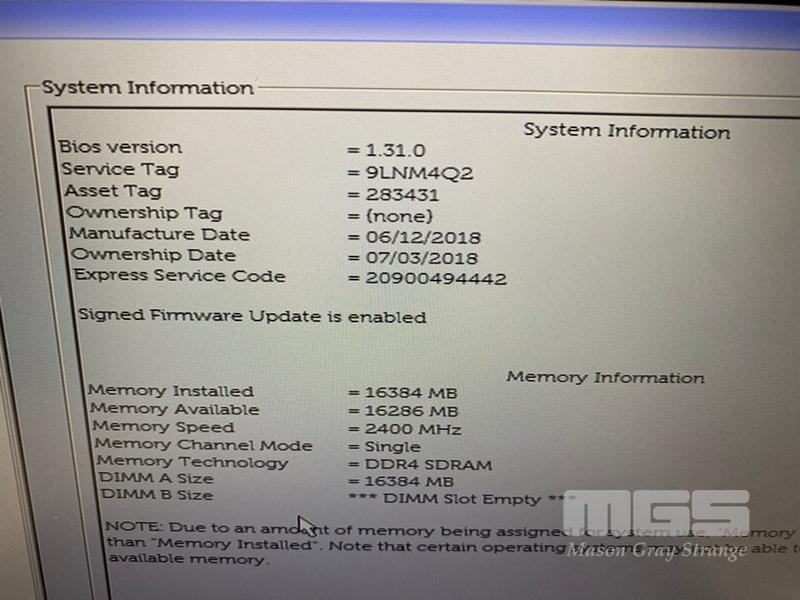Click the Memory Available value 16286 MB
The image size is (800, 600).
coord(412,411)
